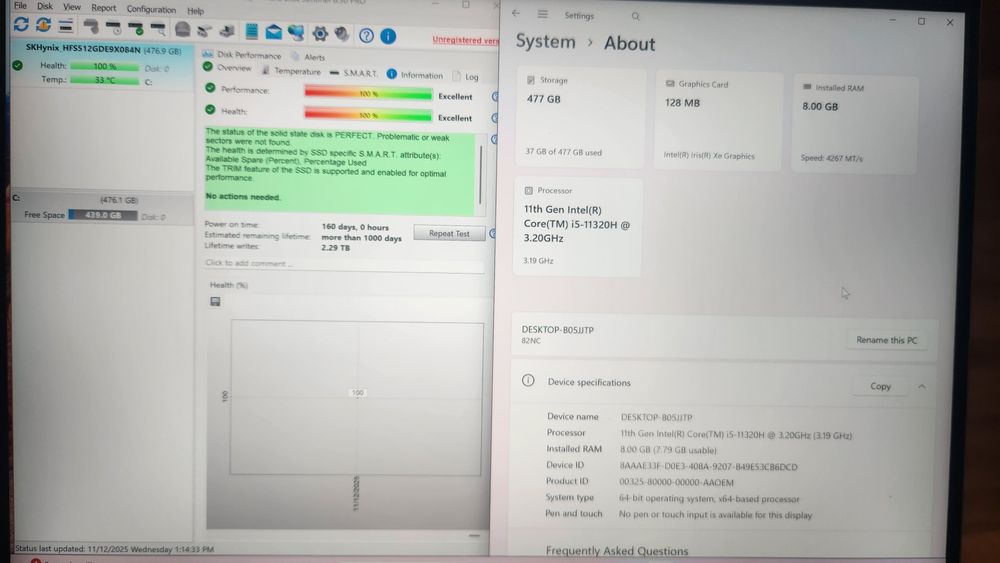The height and width of the screenshot is (563, 1000).
Task: Click the horizontal bars toolbar icon
Action: tap(66, 26)
